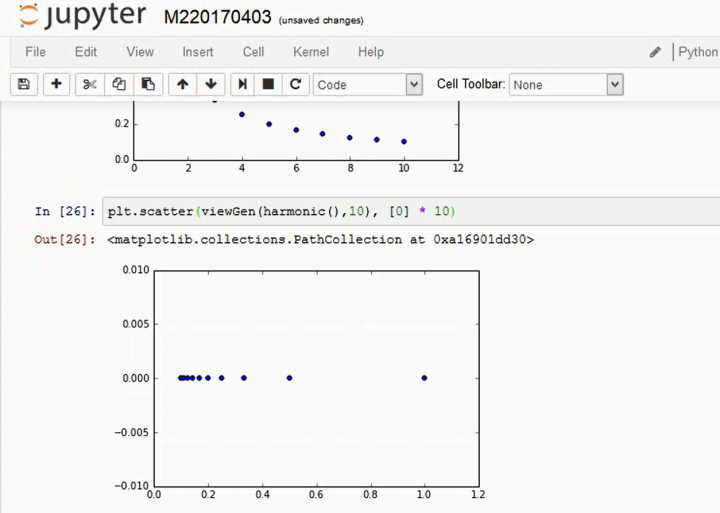Open the Insert menu

pos(198,52)
